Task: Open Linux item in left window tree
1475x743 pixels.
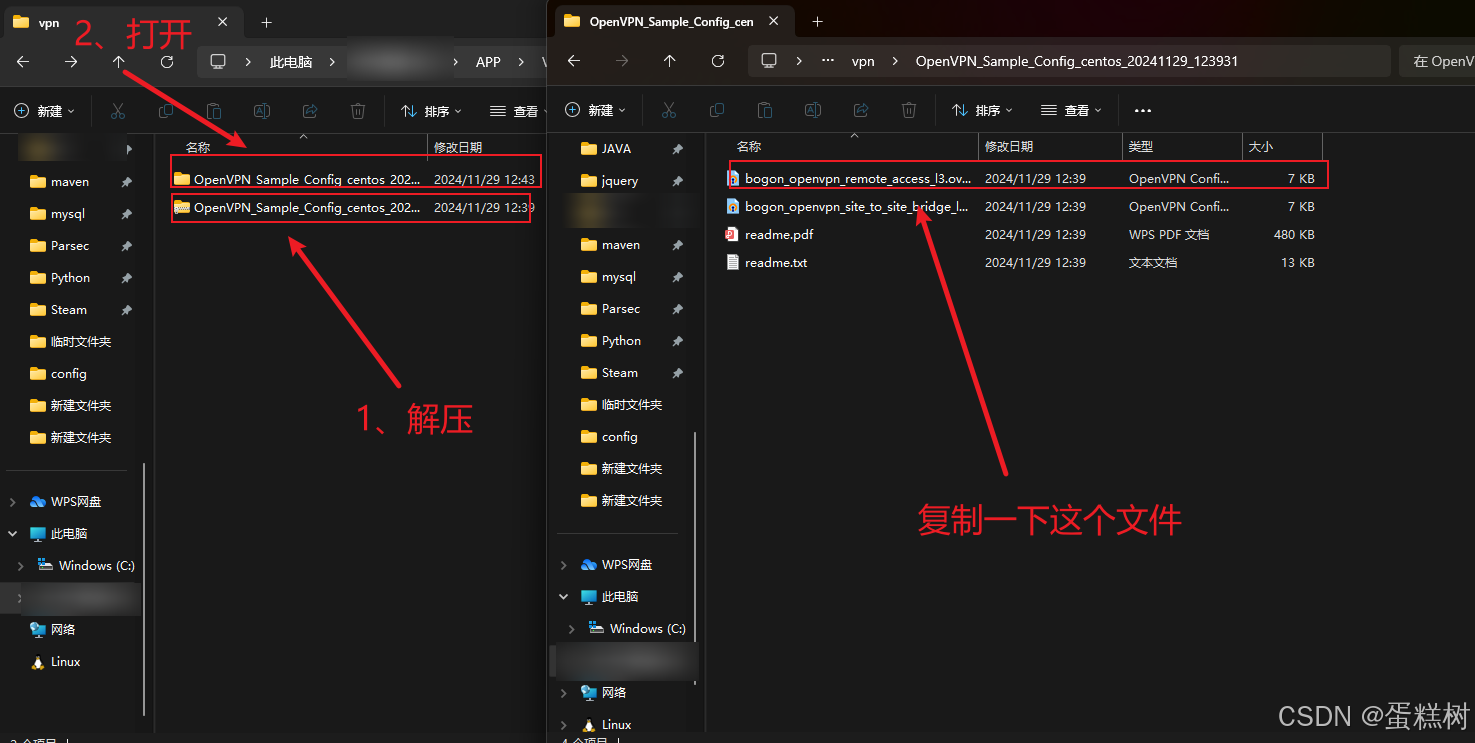Action: click(66, 662)
